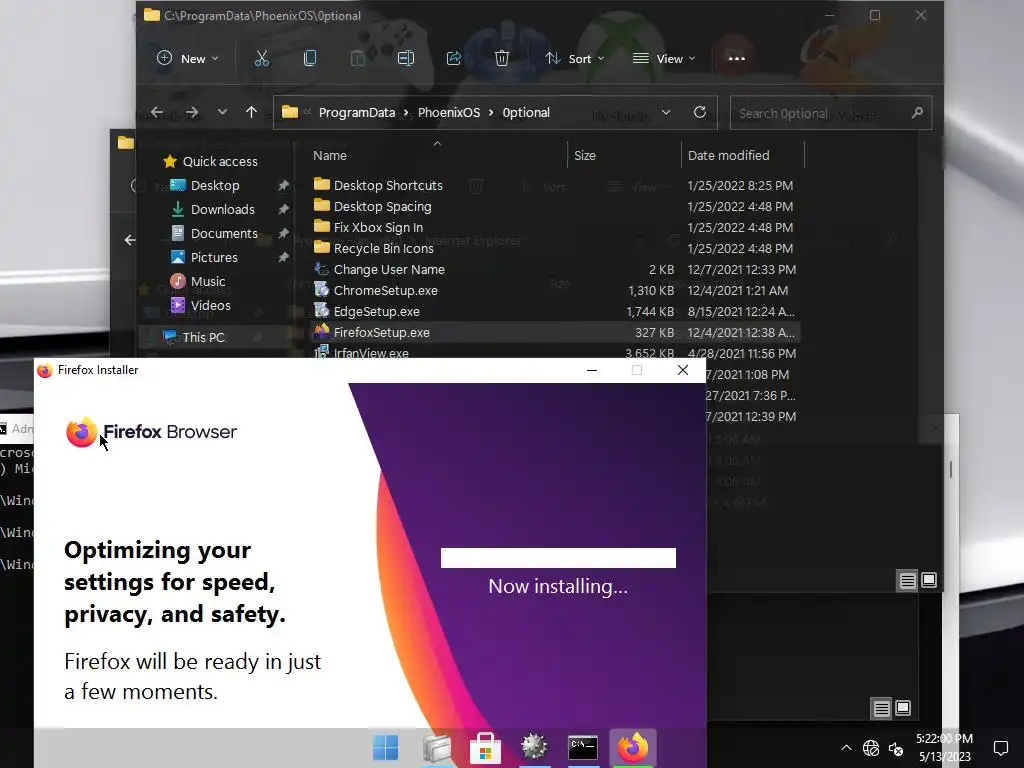
Task: Click the ChromeSetup.exe file icon
Action: tap(321, 289)
